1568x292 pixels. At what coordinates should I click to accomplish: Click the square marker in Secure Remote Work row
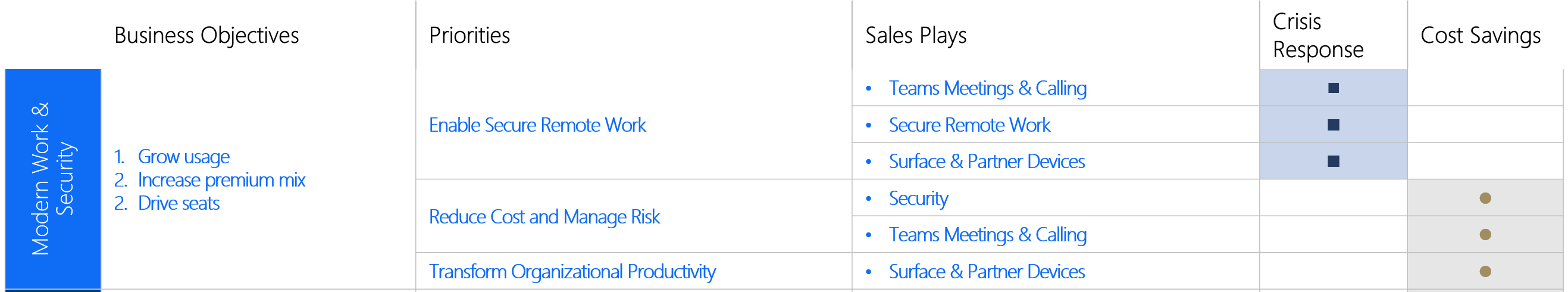tap(1333, 125)
